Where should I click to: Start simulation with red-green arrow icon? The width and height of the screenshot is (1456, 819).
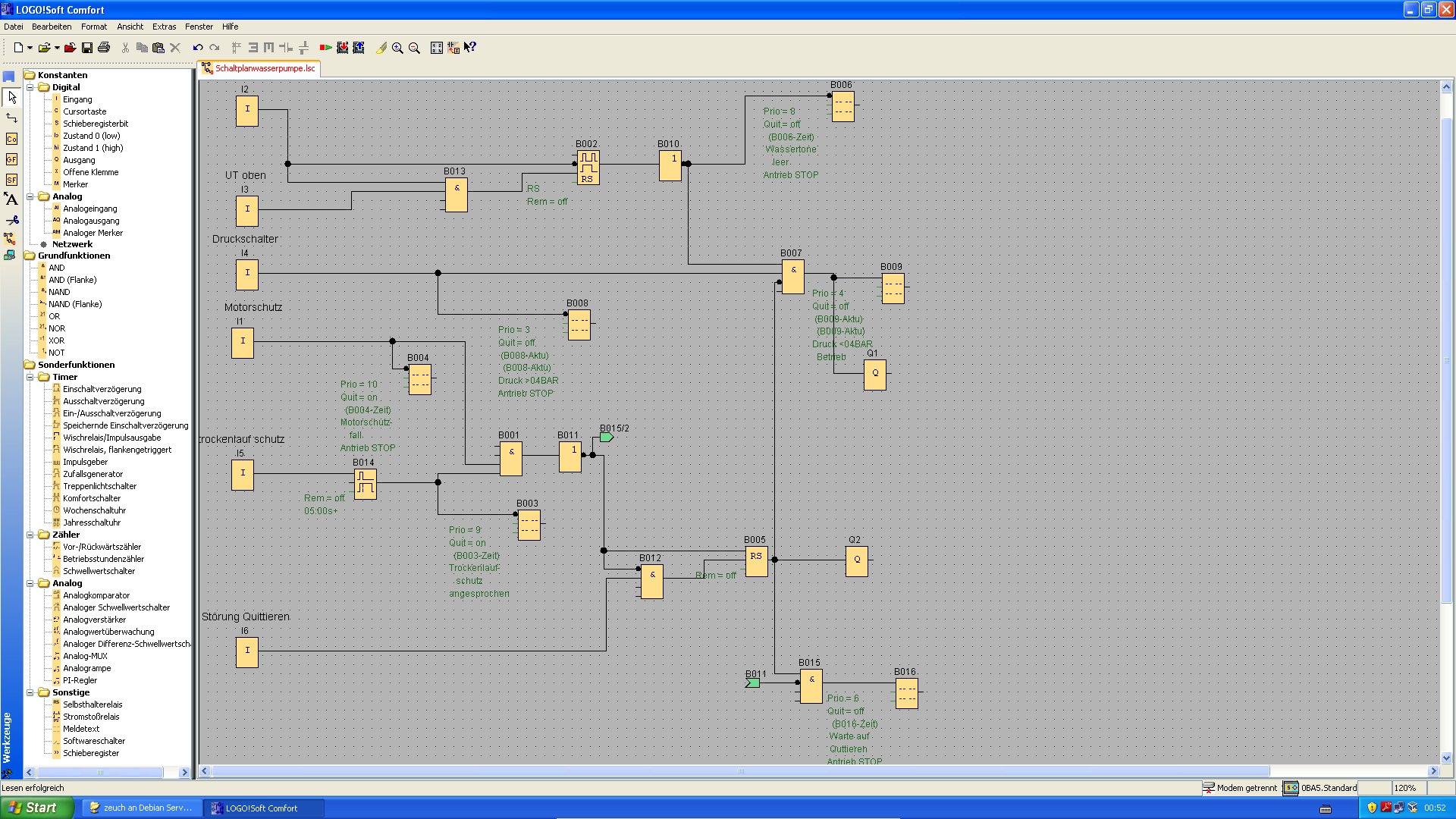(x=325, y=48)
